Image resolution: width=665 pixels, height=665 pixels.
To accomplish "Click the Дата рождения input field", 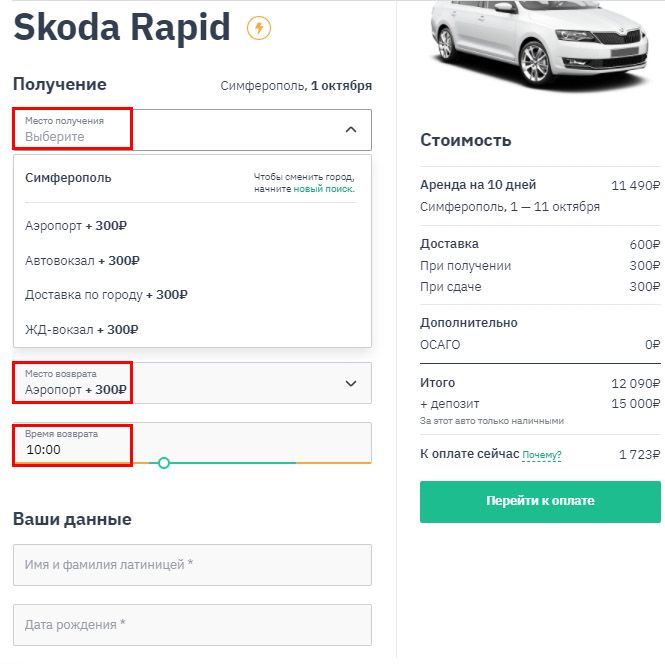I will pos(192,625).
